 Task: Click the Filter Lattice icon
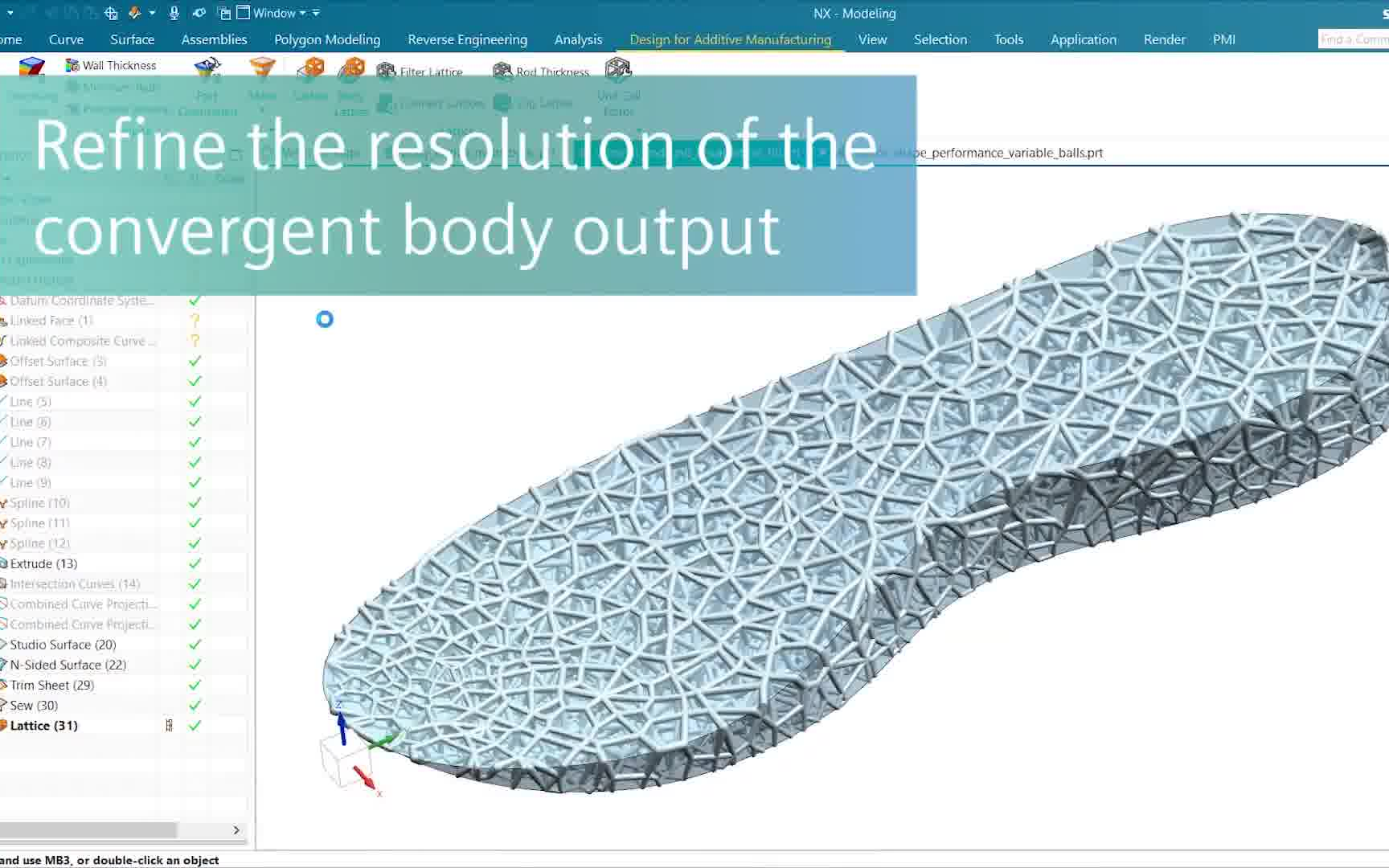386,72
